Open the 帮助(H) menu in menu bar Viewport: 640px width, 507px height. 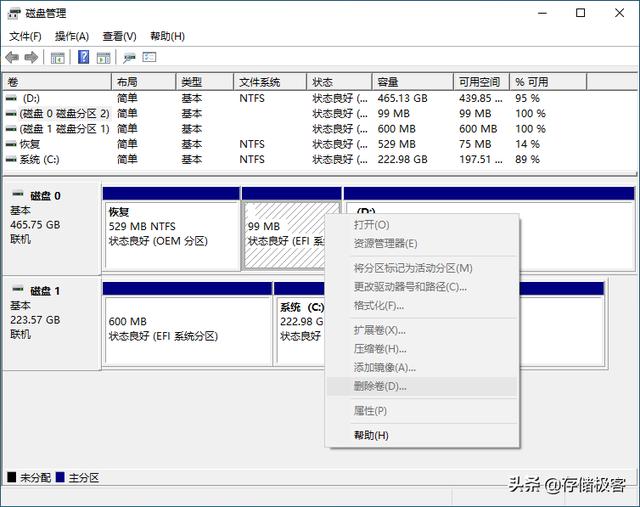pos(167,36)
